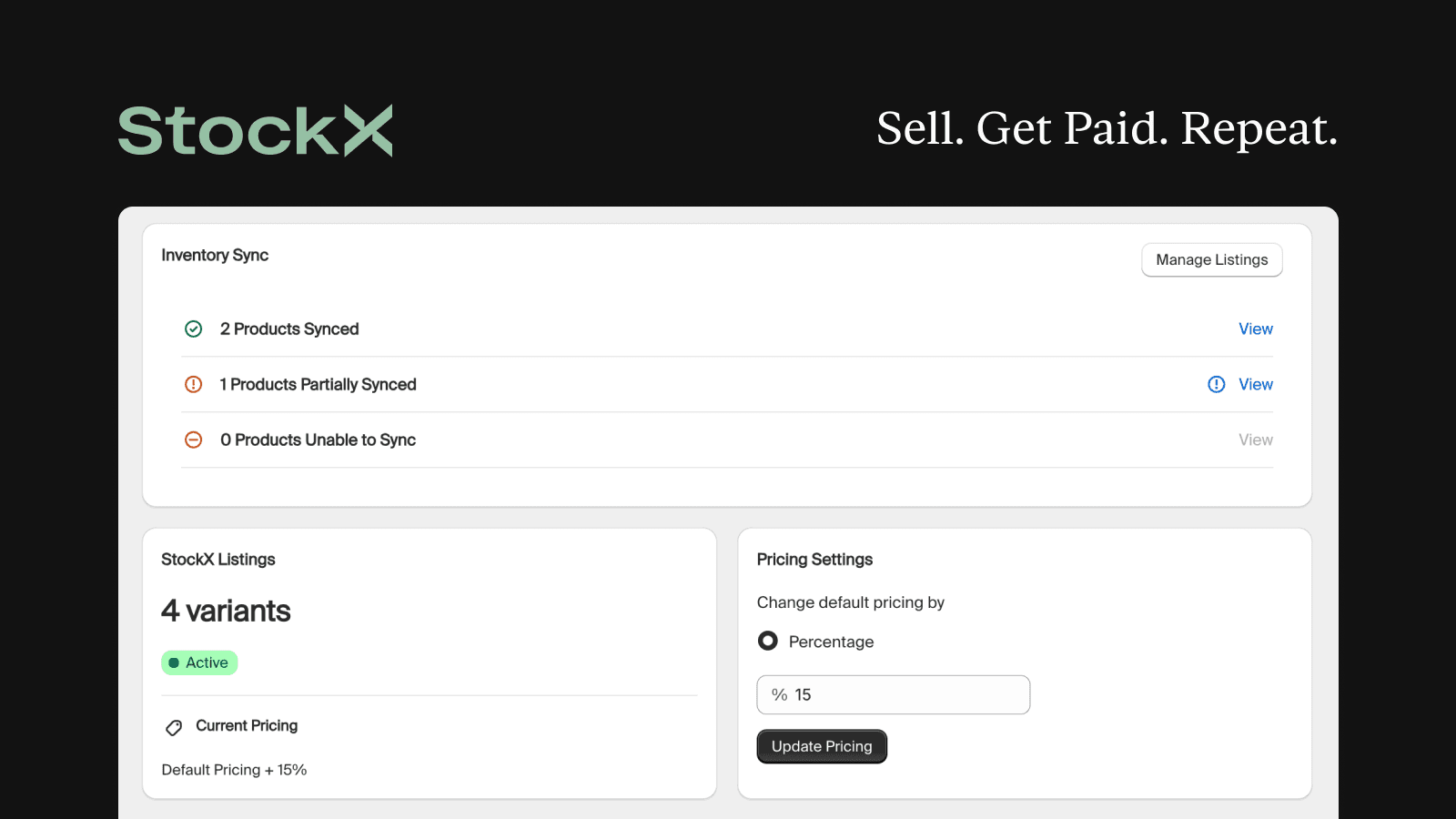Click the Active status badge
Screen dimensions: 1456x819
tap(199, 663)
